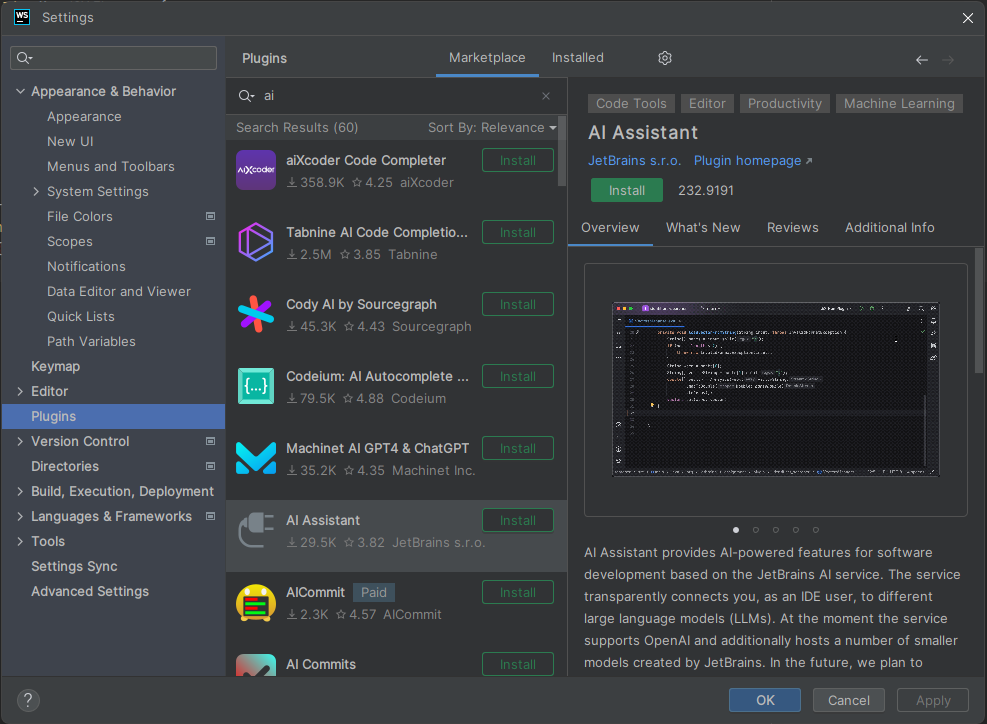Close the Settings dialog
The width and height of the screenshot is (987, 724).
tap(967, 18)
